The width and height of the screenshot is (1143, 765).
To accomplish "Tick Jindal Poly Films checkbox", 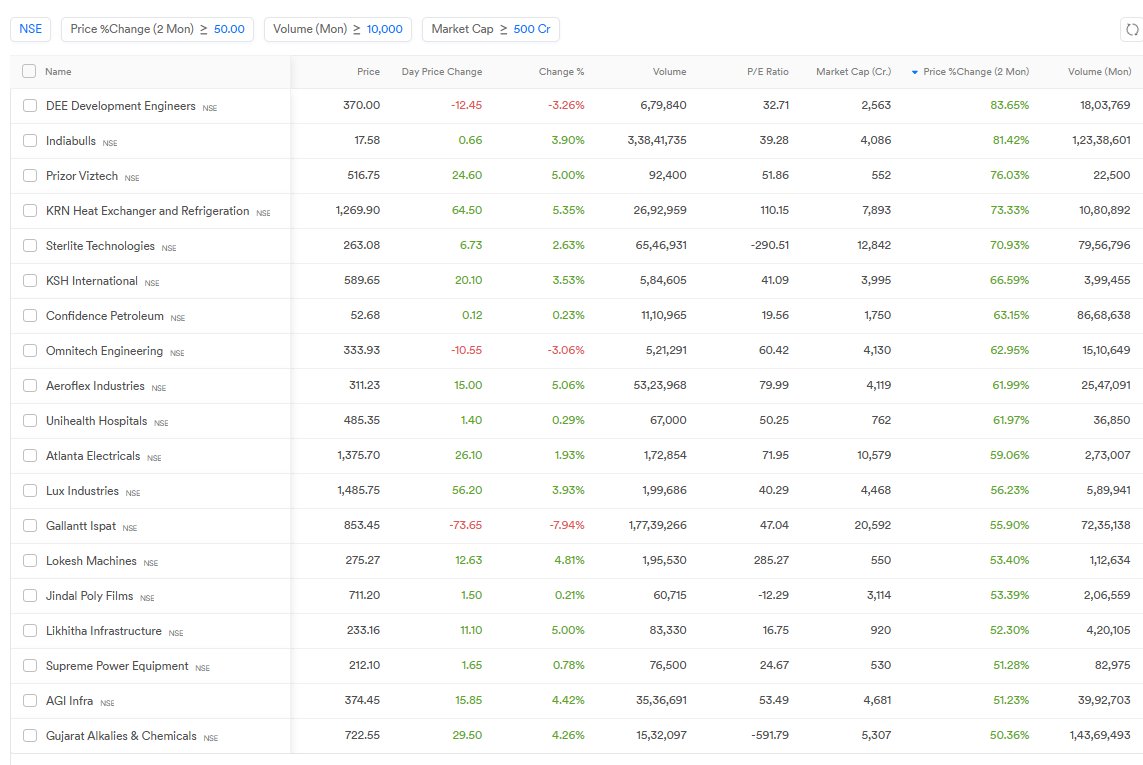I will (x=30, y=596).
